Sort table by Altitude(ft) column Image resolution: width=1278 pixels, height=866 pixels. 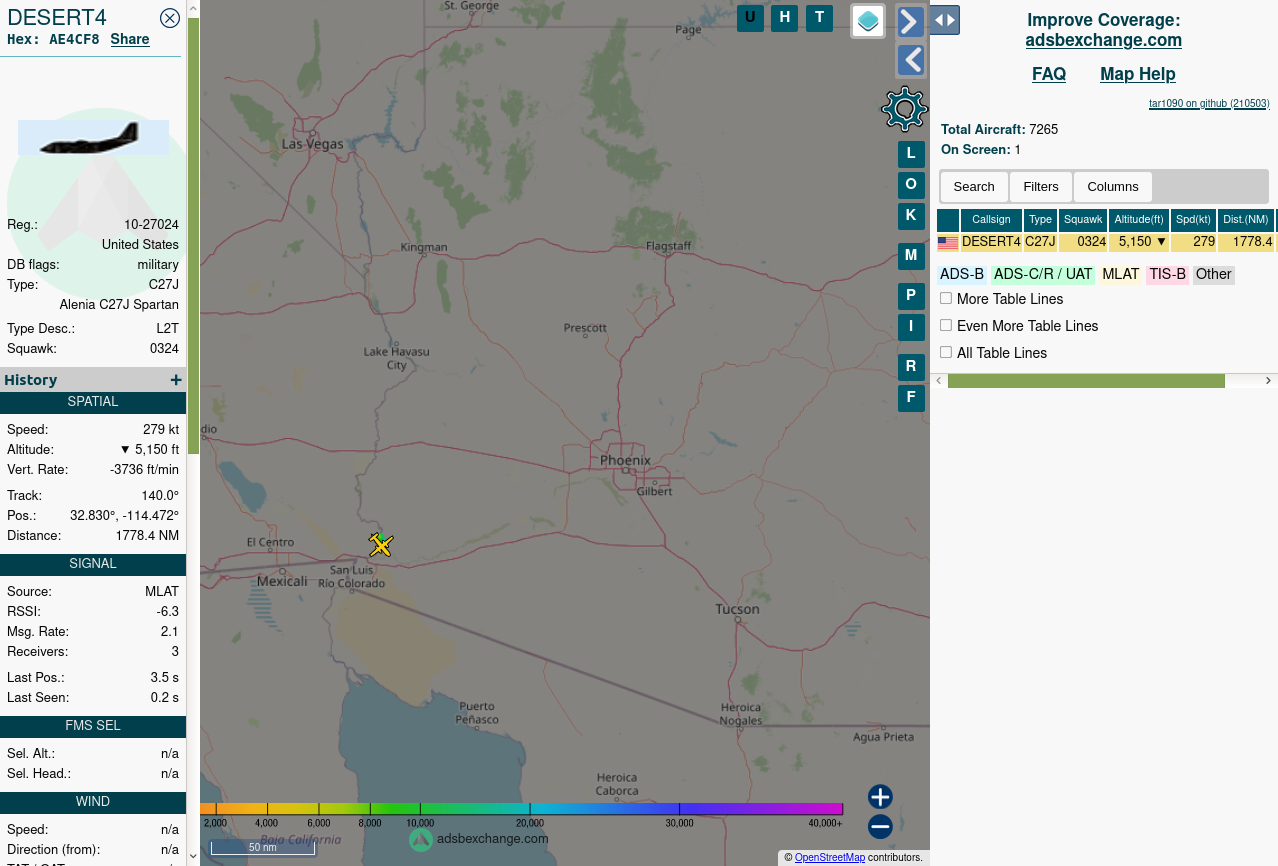pyautogui.click(x=1139, y=220)
